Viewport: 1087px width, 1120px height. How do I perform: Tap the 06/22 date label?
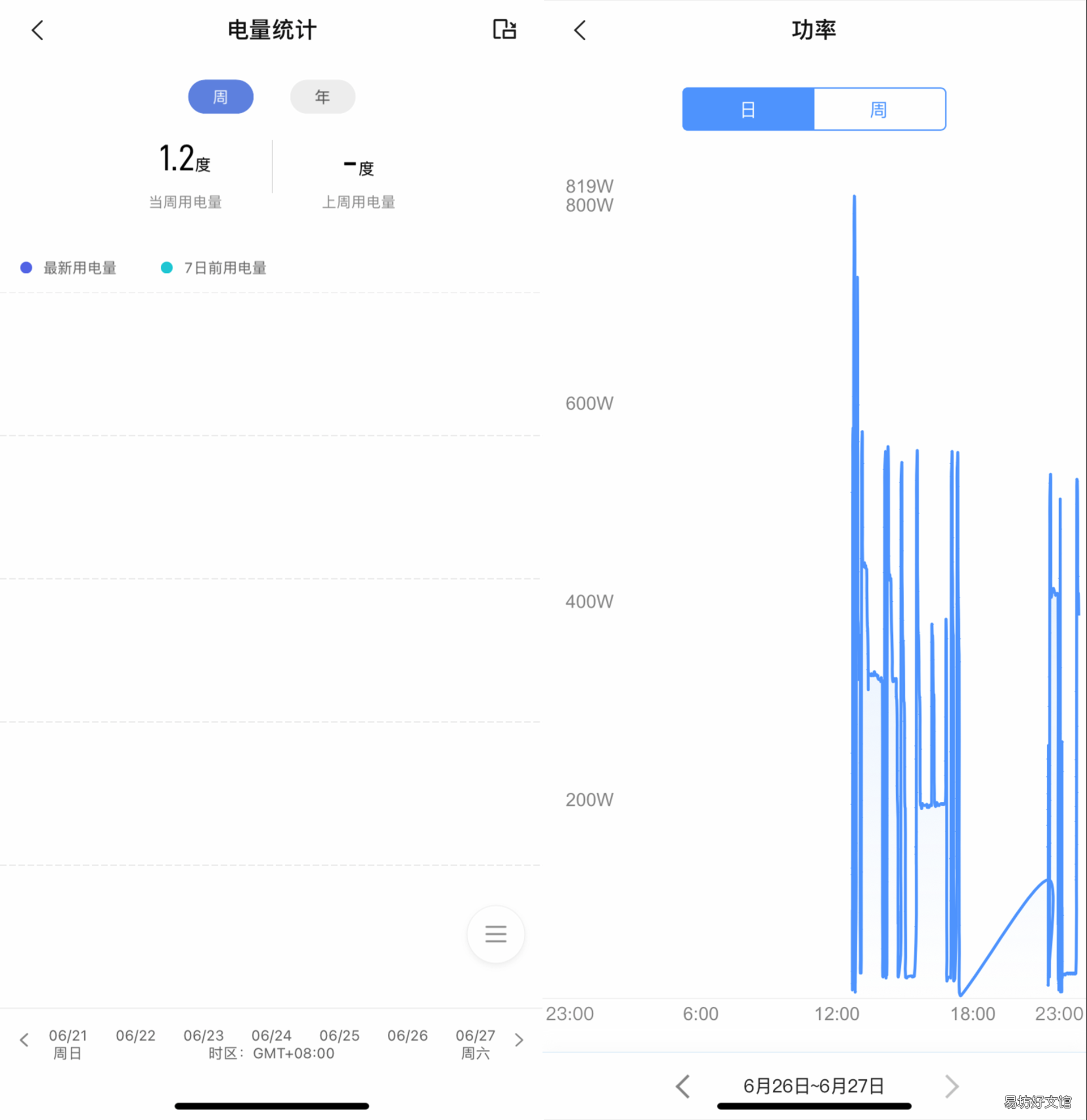click(x=136, y=1036)
